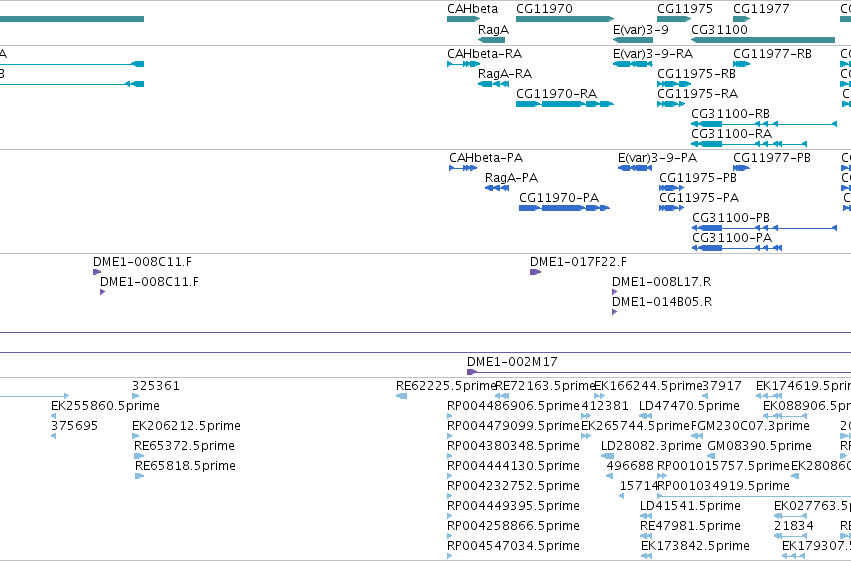Screen dimensions: 851x561
Task: Select transcript CAHbeta-RA
Action: pyautogui.click(x=463, y=64)
